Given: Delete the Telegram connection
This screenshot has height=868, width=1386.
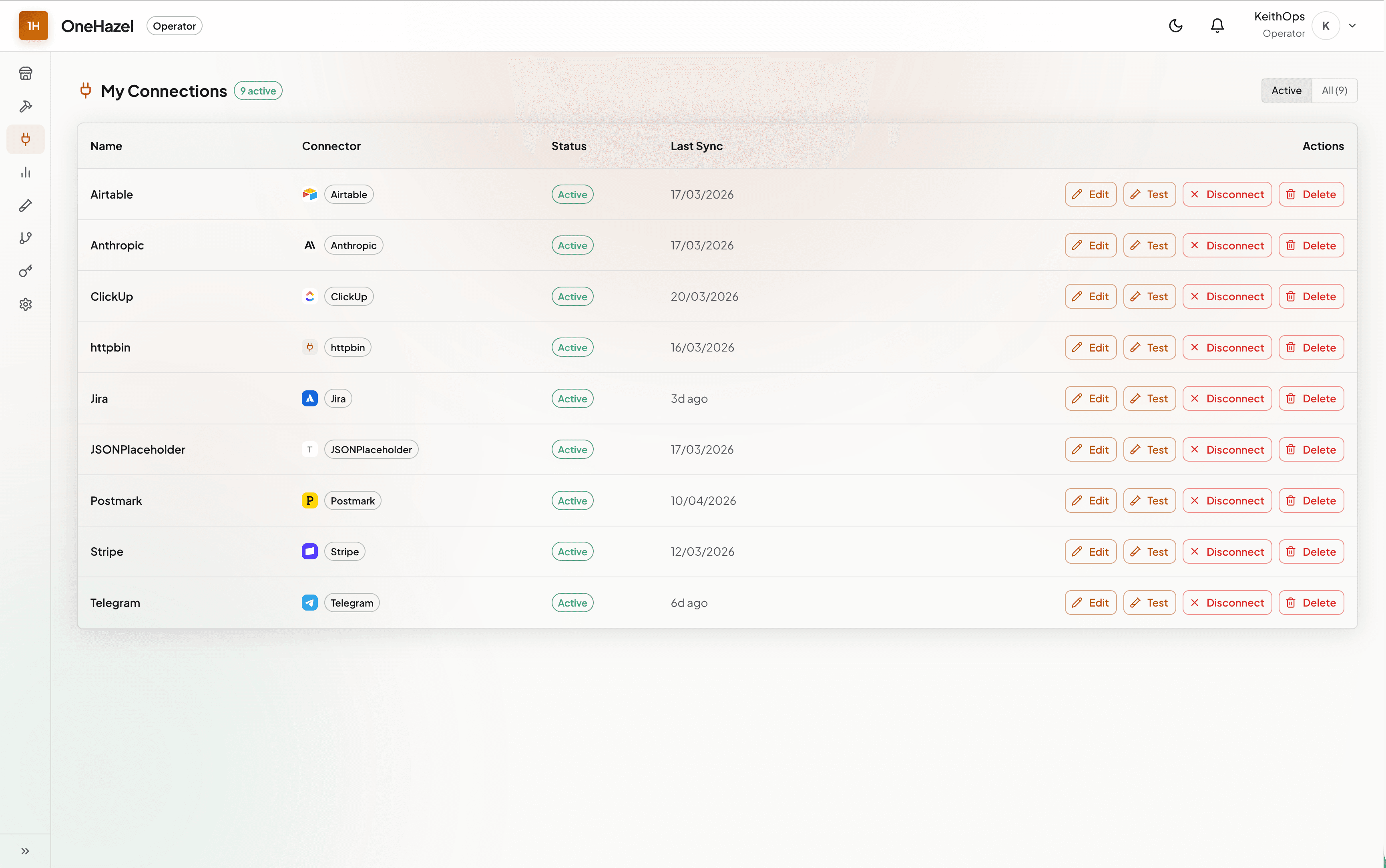Looking at the screenshot, I should [1311, 603].
